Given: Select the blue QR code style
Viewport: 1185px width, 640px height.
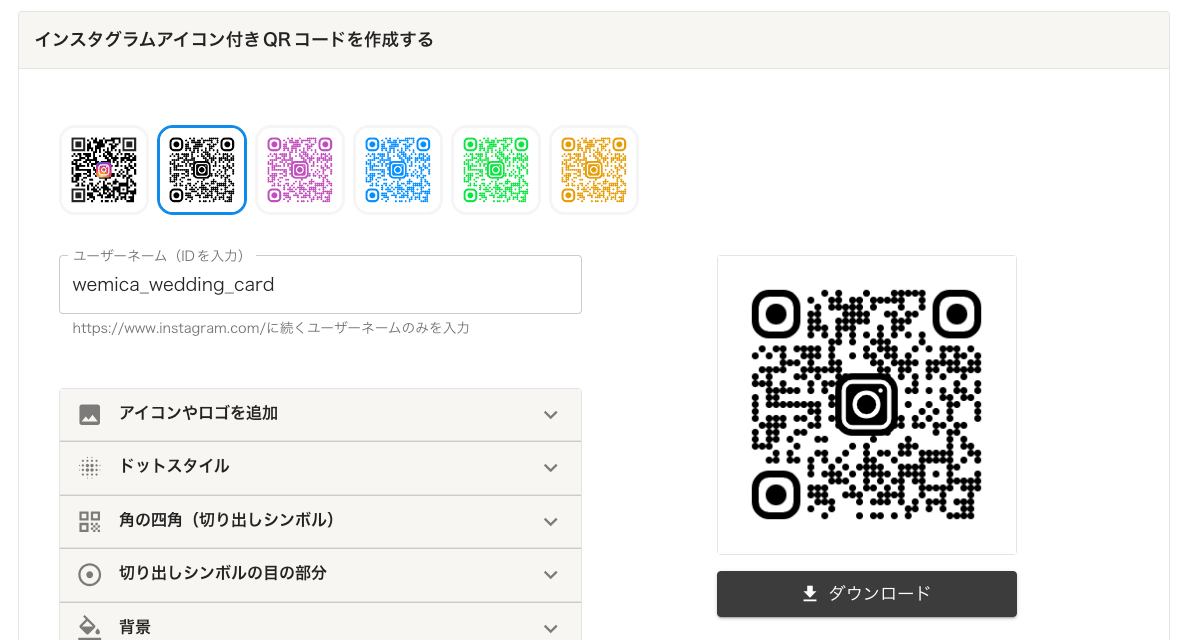Looking at the screenshot, I should 397,169.
